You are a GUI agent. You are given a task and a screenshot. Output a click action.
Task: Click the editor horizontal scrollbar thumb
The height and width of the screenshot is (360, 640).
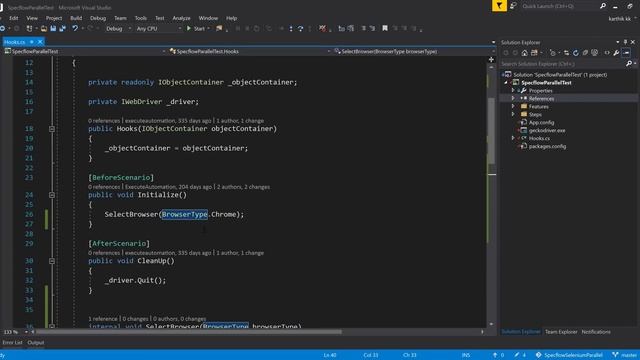189,332
